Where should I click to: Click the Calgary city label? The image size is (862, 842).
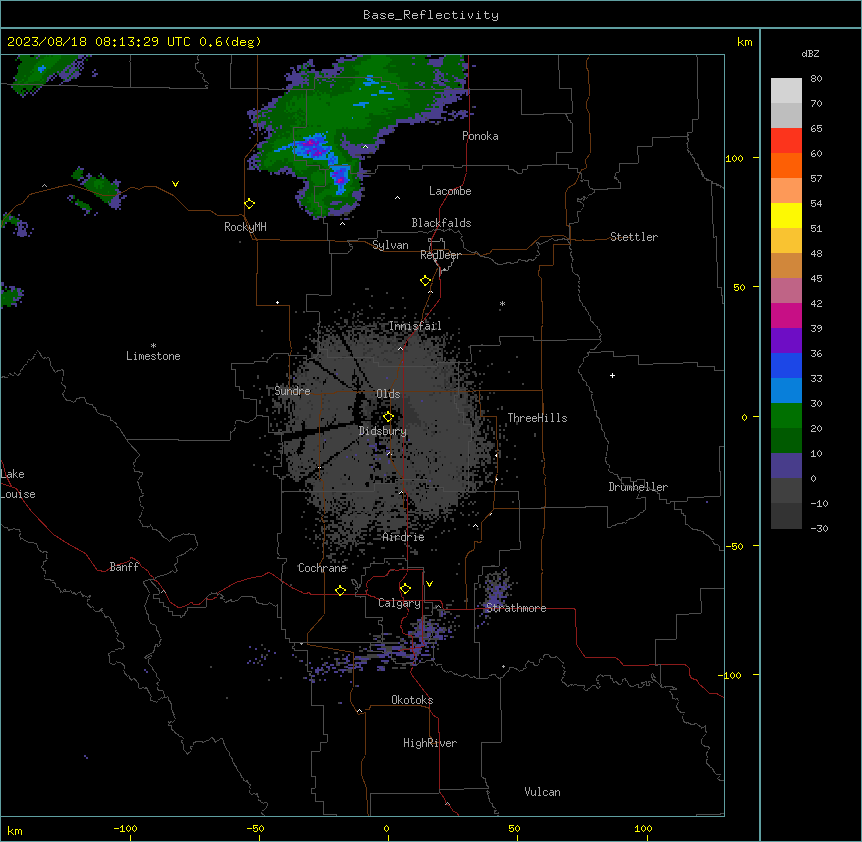(x=399, y=603)
